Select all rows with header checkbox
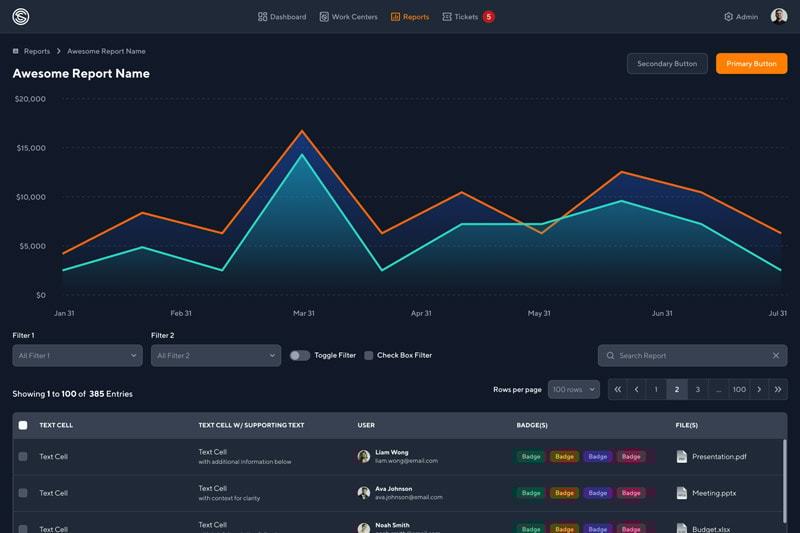Viewport: 800px width, 533px height. coord(23,425)
